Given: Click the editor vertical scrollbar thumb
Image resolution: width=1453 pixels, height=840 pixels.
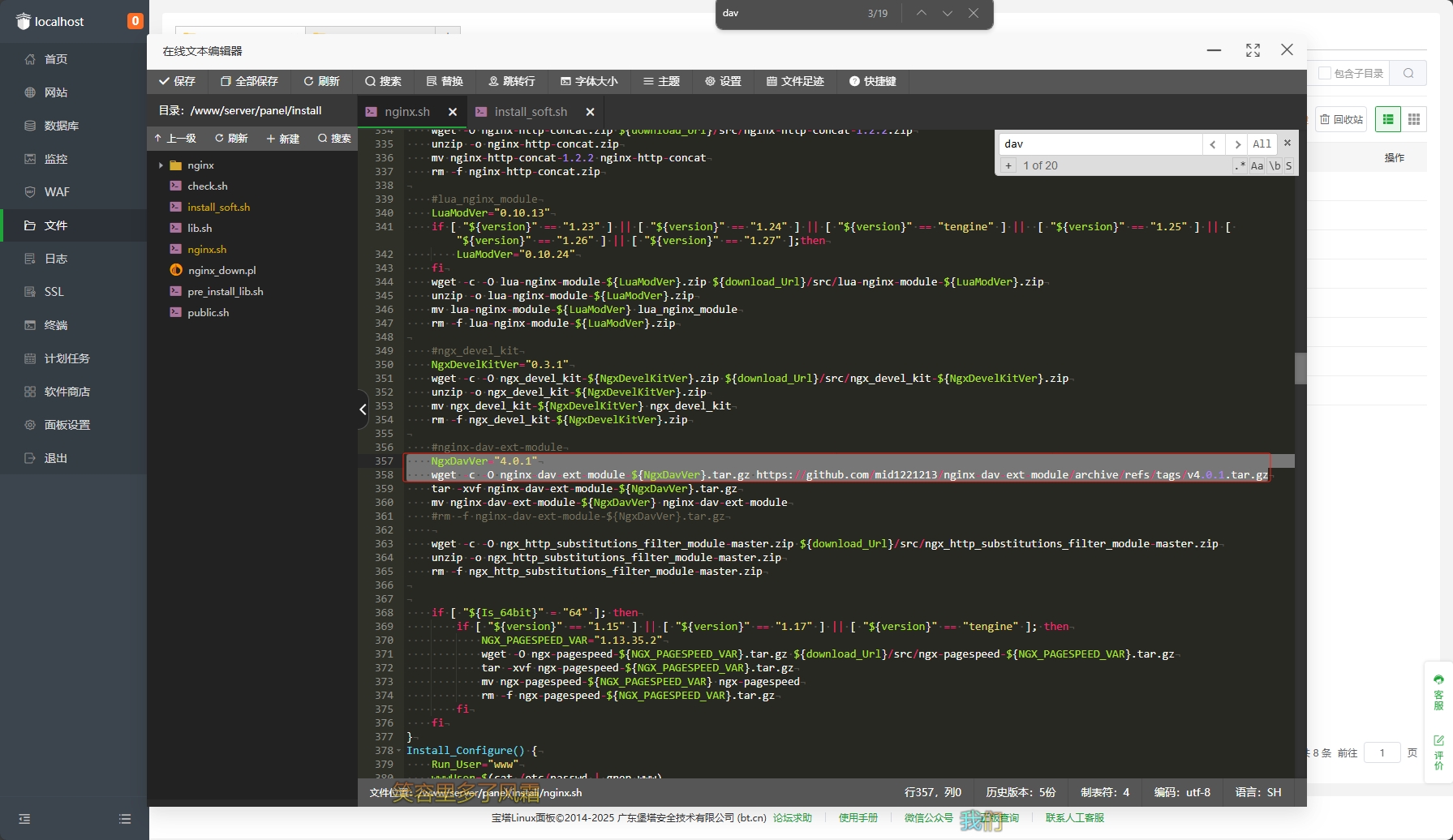Looking at the screenshot, I should tap(1300, 368).
